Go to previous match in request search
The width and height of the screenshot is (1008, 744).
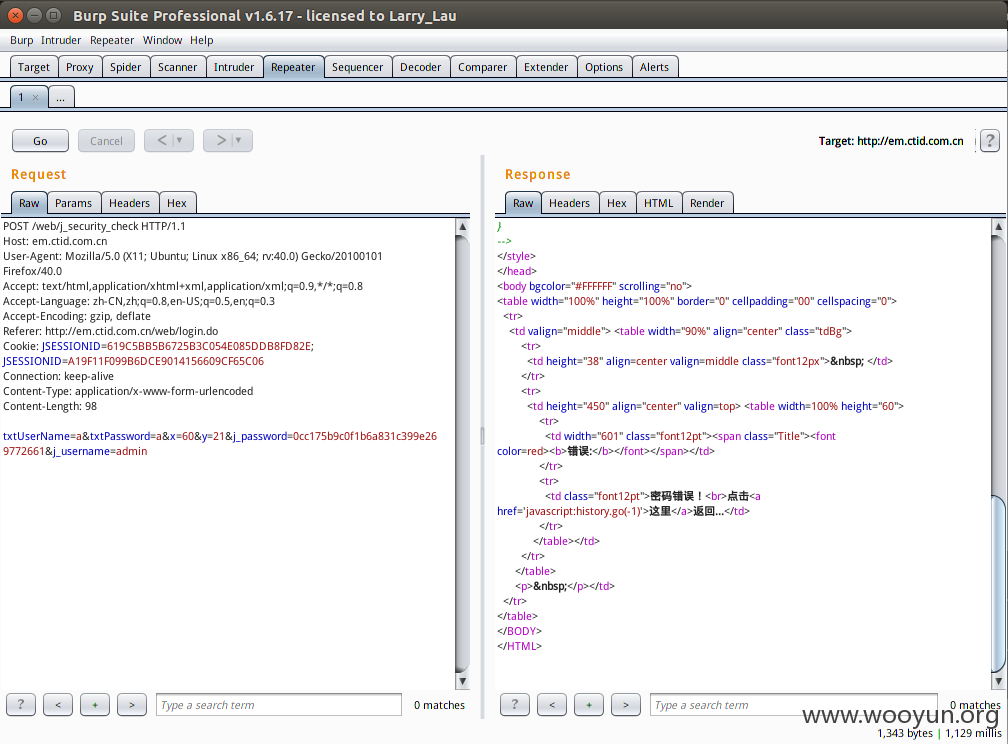(58, 705)
